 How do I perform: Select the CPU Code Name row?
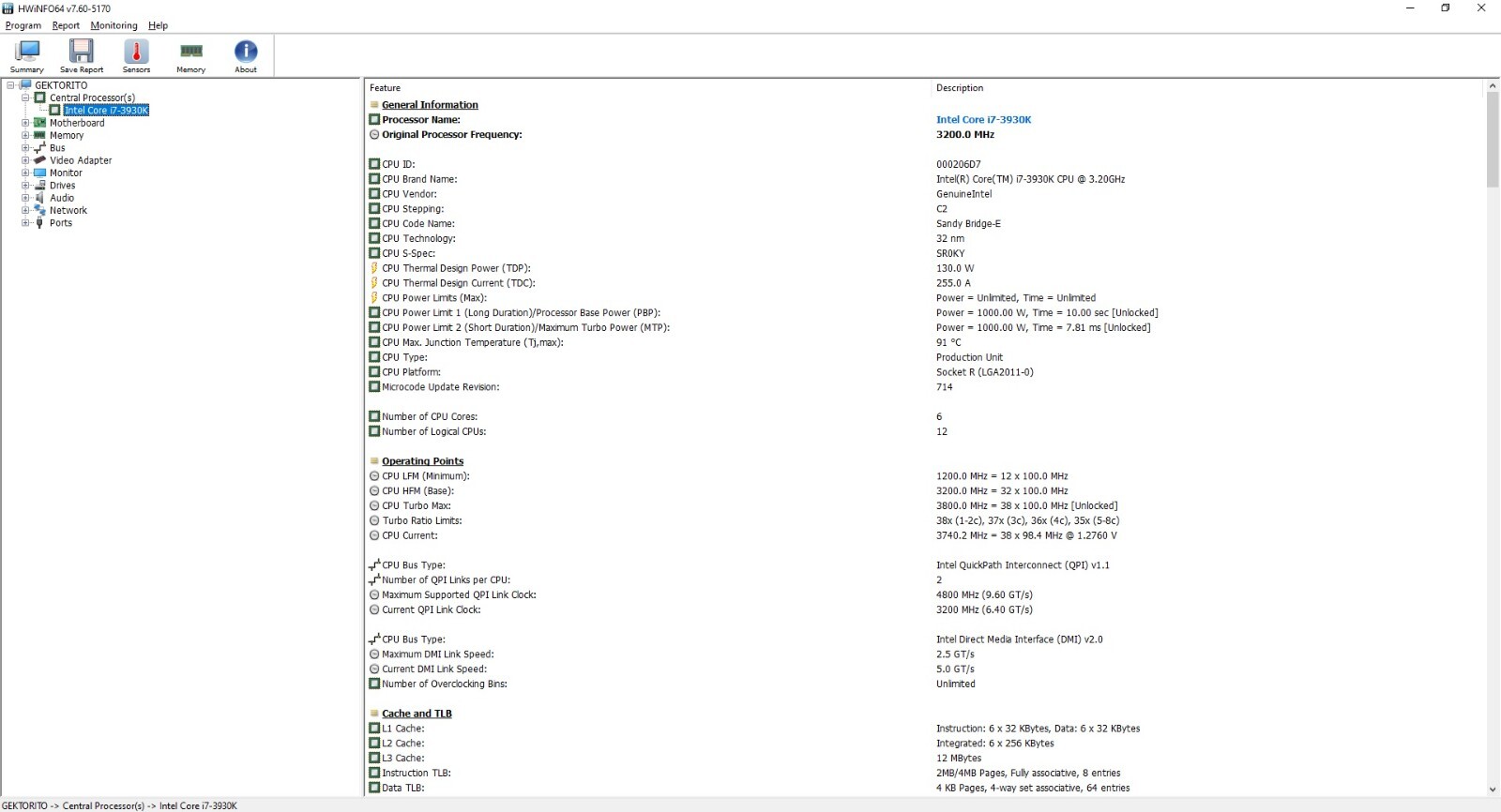point(925,224)
